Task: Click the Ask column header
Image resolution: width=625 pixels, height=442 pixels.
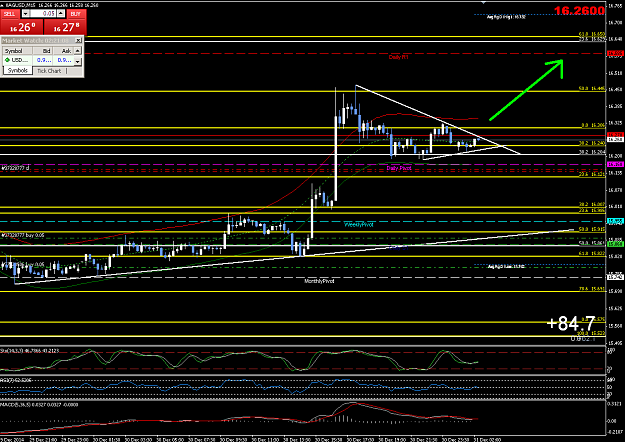Action: (x=63, y=51)
